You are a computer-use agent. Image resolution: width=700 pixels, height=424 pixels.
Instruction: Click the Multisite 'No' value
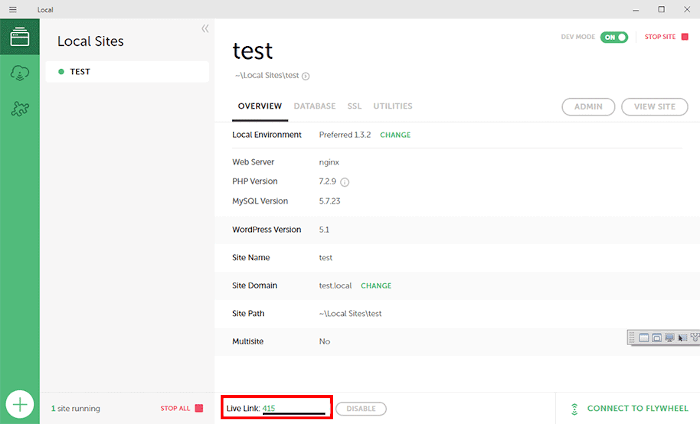point(325,341)
